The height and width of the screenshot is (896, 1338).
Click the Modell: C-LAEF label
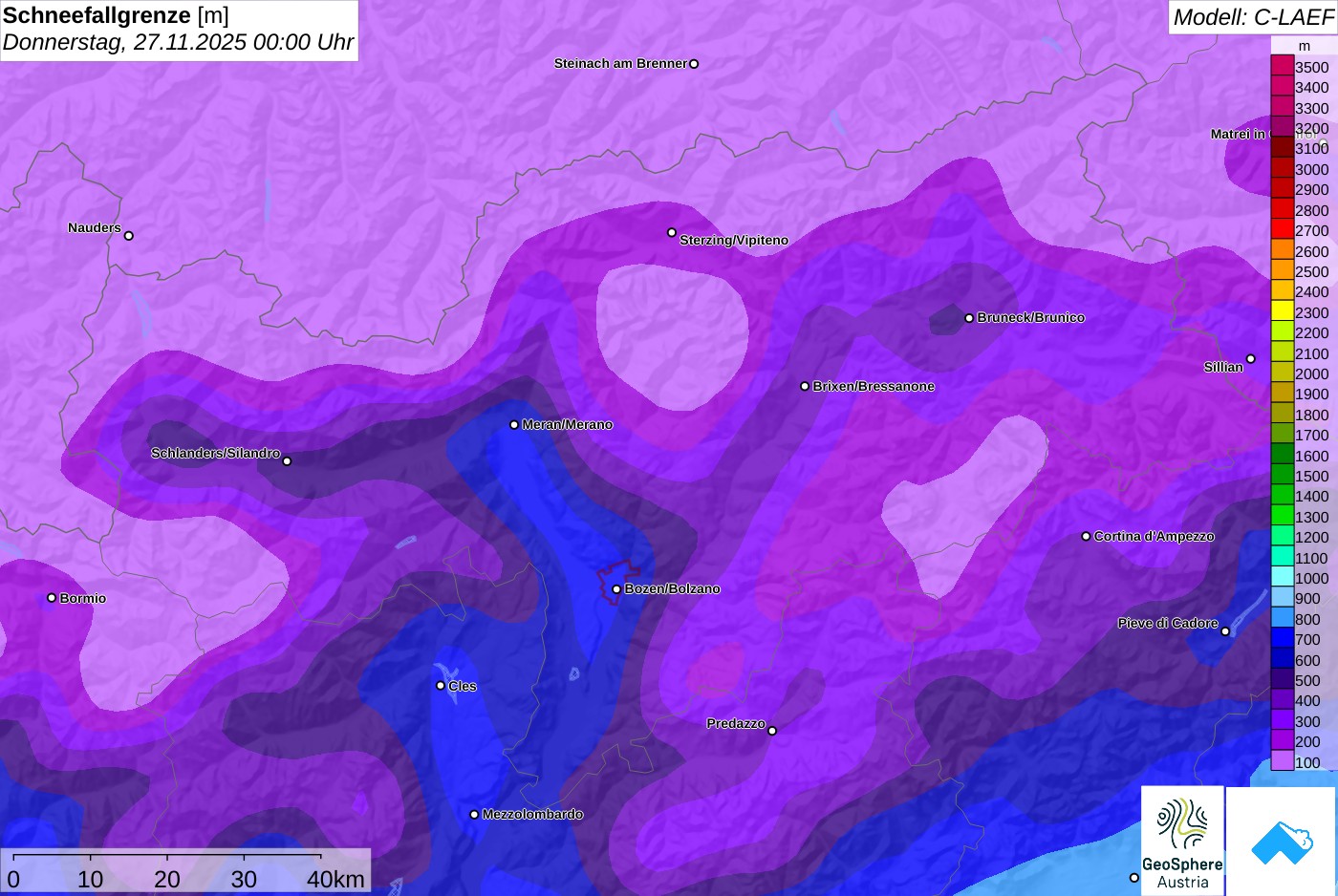coord(1253,16)
